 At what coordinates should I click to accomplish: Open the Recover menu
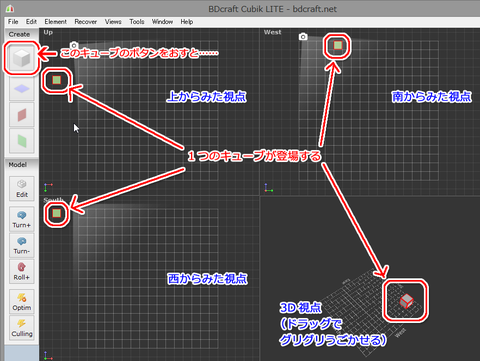click(86, 22)
